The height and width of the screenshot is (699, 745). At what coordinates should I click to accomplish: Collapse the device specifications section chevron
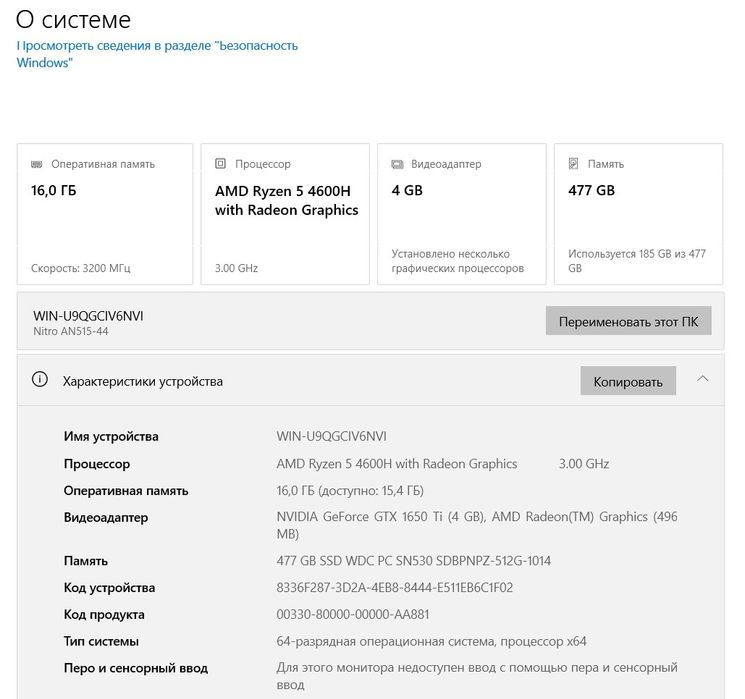(702, 379)
